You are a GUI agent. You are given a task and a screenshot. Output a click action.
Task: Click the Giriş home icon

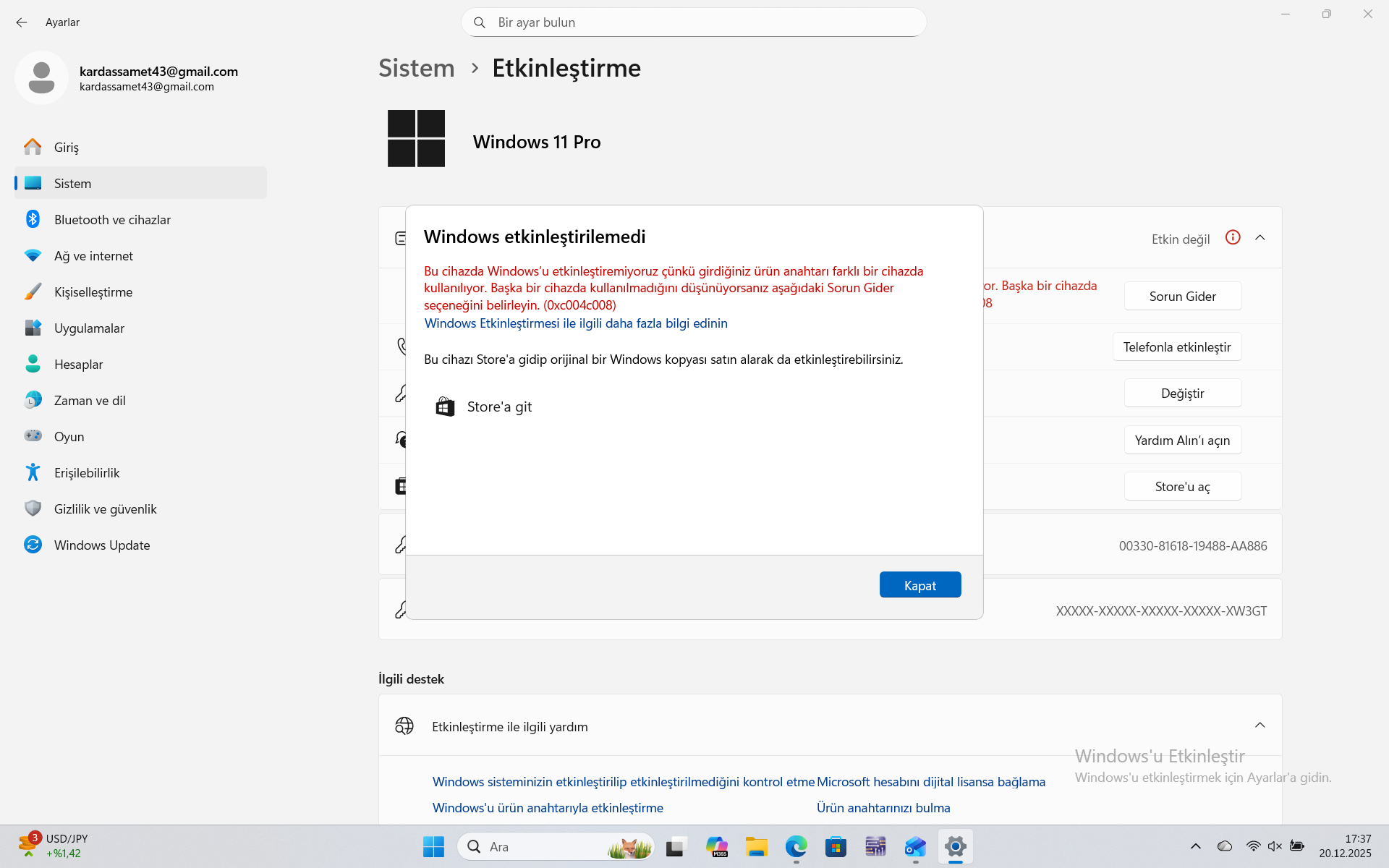[33, 147]
